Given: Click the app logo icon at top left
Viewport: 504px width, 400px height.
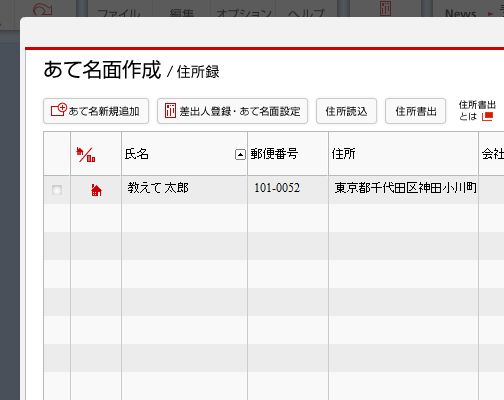Looking at the screenshot, I should 43,9.
